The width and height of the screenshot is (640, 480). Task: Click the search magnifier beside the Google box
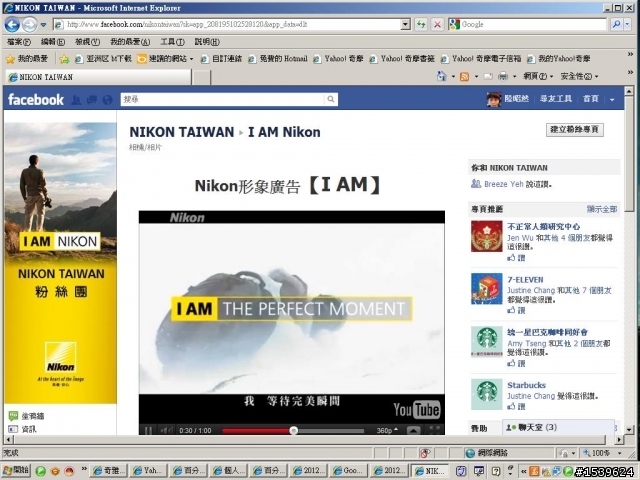pyautogui.click(x=616, y=24)
